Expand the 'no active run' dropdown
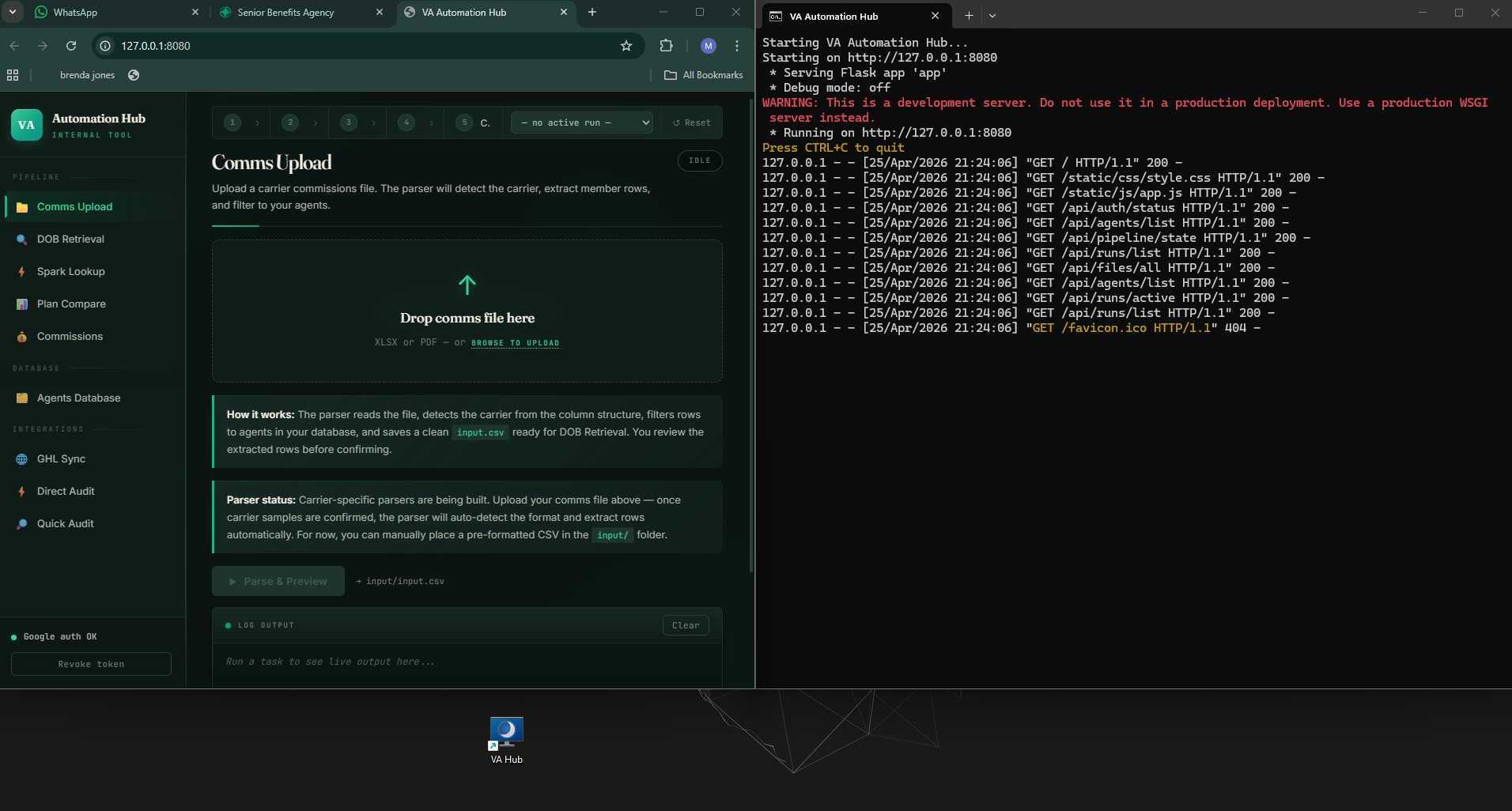1512x811 pixels. 584,123
